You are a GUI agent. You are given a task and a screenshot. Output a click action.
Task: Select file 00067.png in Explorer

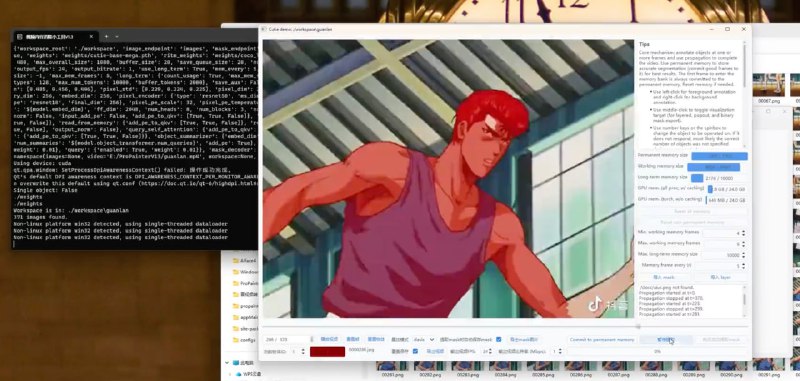(x=769, y=88)
